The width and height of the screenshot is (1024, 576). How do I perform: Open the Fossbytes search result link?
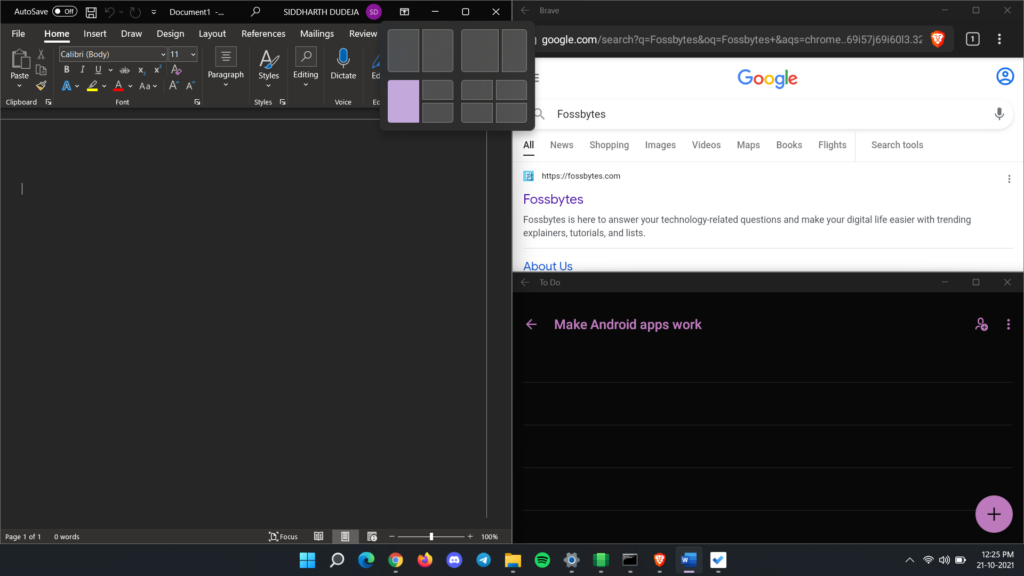(553, 199)
